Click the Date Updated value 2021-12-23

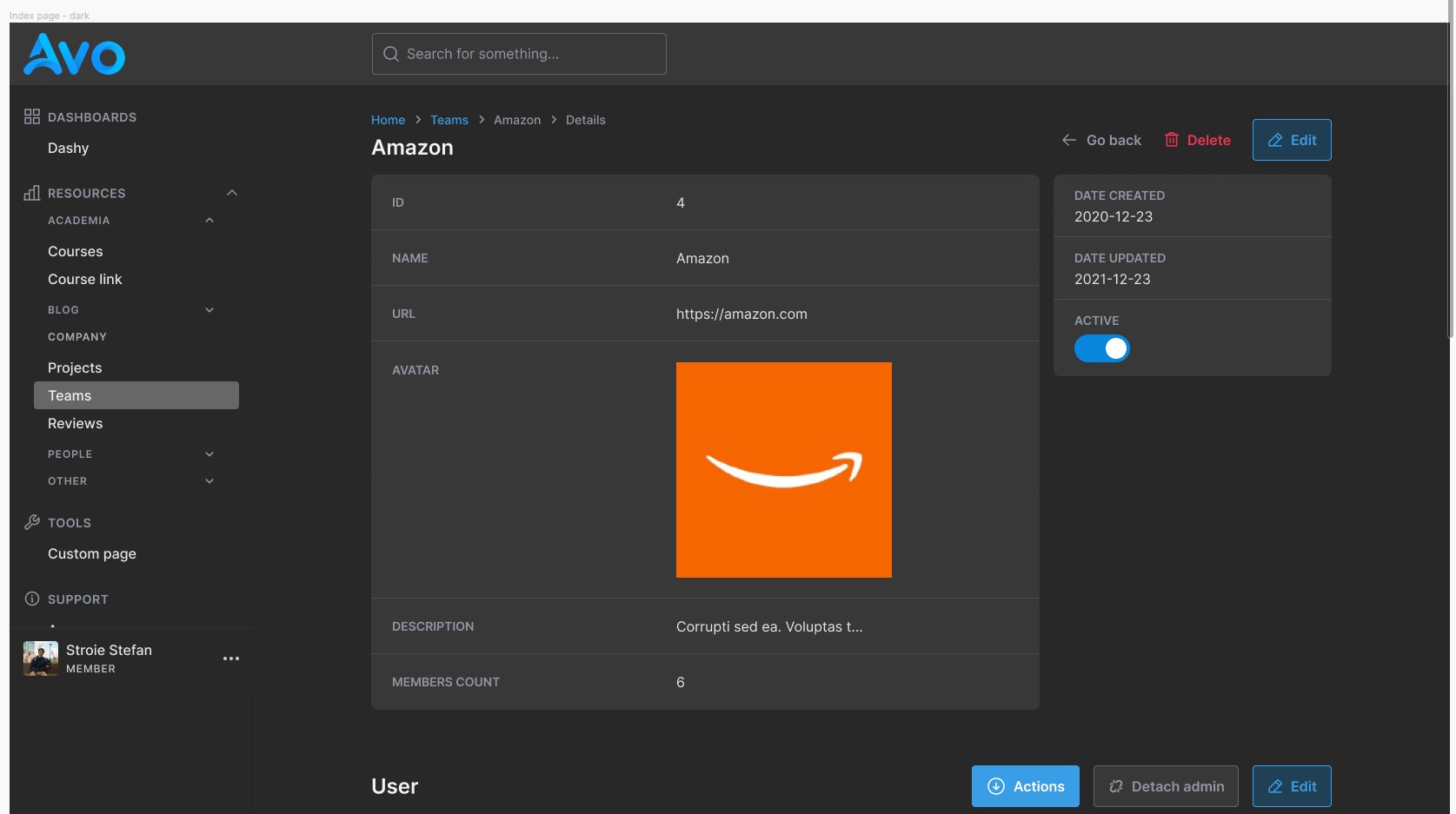[1113, 279]
